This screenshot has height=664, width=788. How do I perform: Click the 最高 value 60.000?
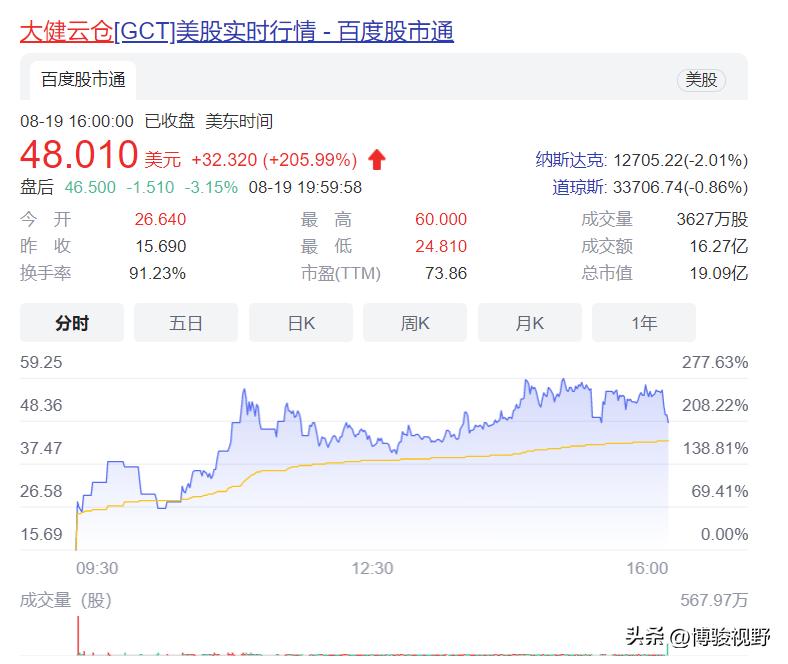point(441,219)
